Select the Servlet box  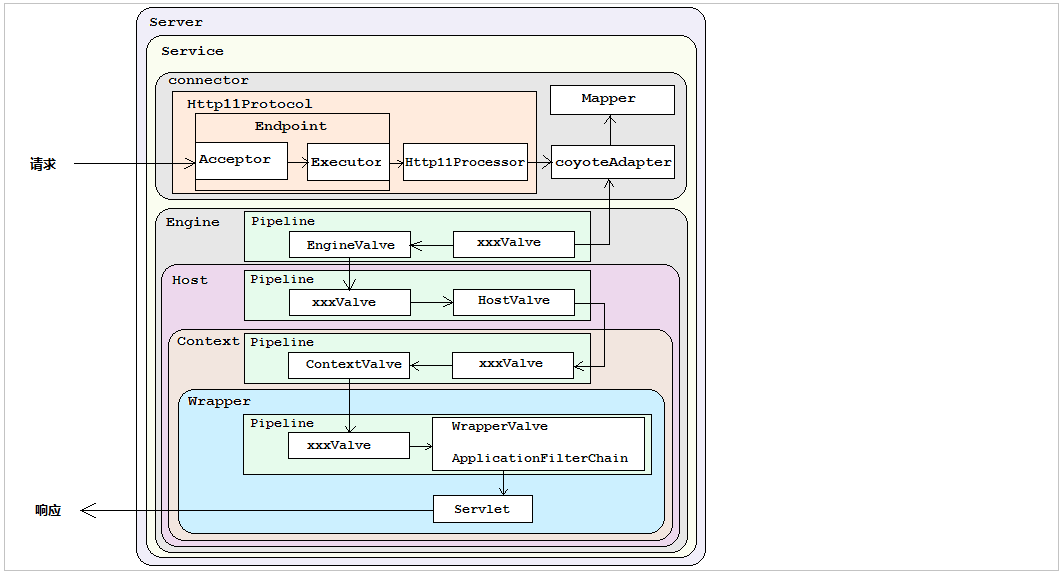[482, 509]
